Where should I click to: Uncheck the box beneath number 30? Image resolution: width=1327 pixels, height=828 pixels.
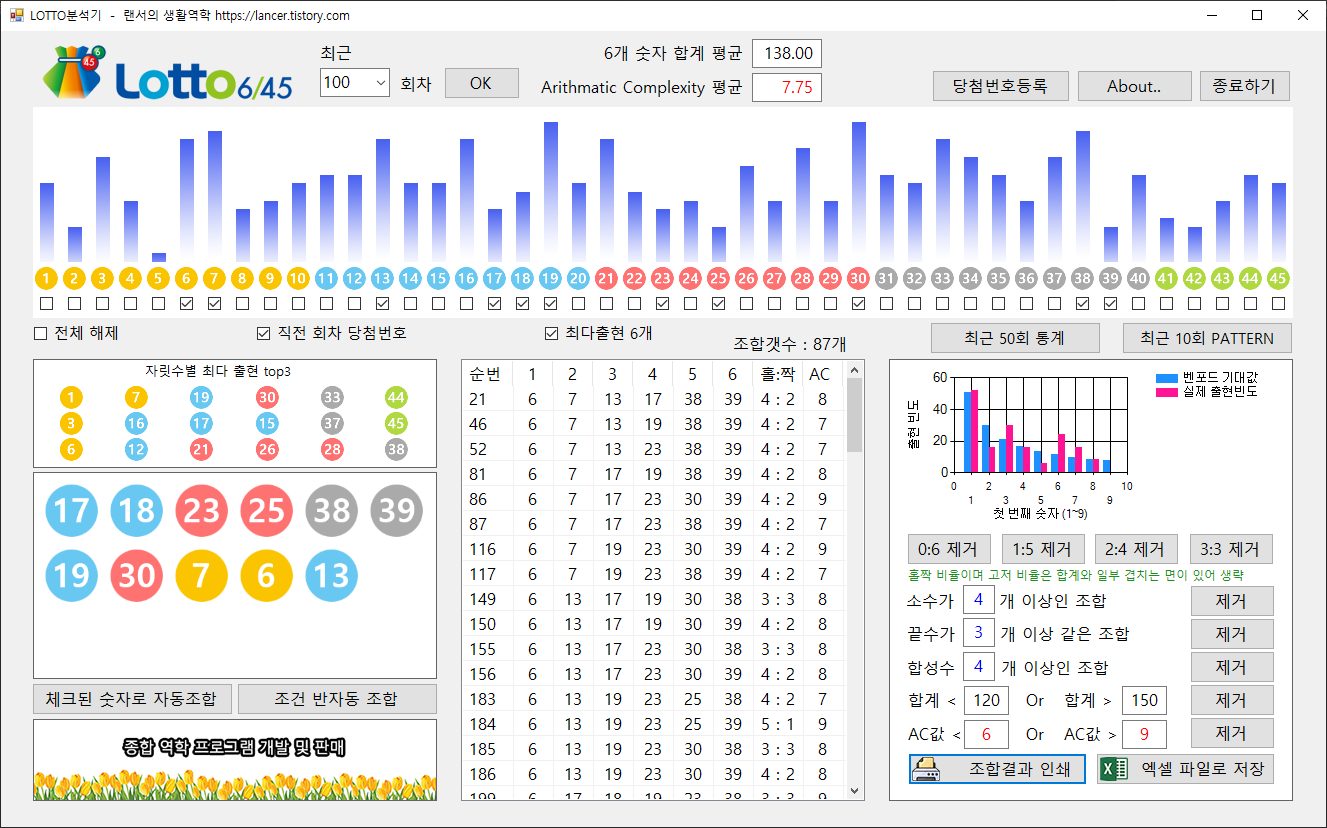pyautogui.click(x=858, y=303)
